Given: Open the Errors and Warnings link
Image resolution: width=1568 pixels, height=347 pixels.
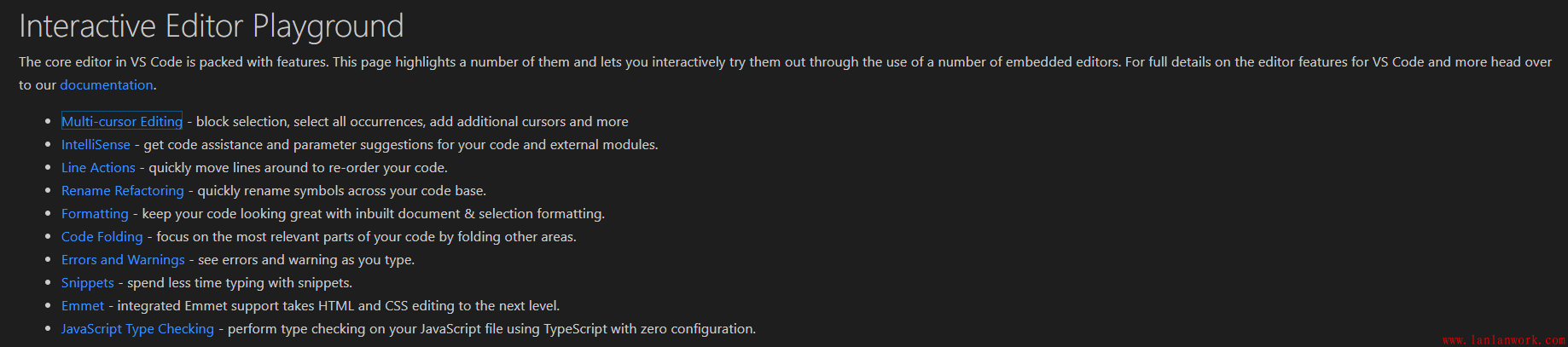Looking at the screenshot, I should pos(123,260).
